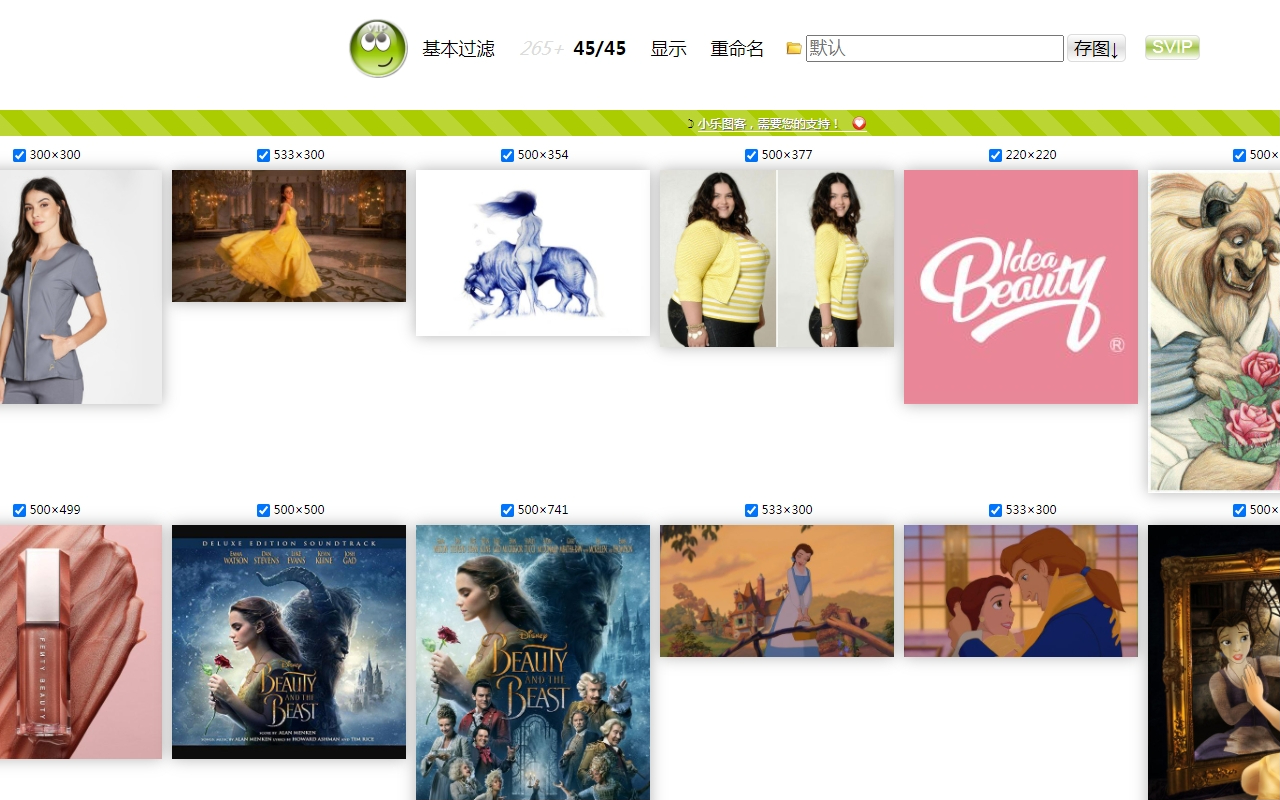Image resolution: width=1280 pixels, height=800 pixels.
Task: Click the SVIP upgrade button
Action: click(x=1171, y=47)
